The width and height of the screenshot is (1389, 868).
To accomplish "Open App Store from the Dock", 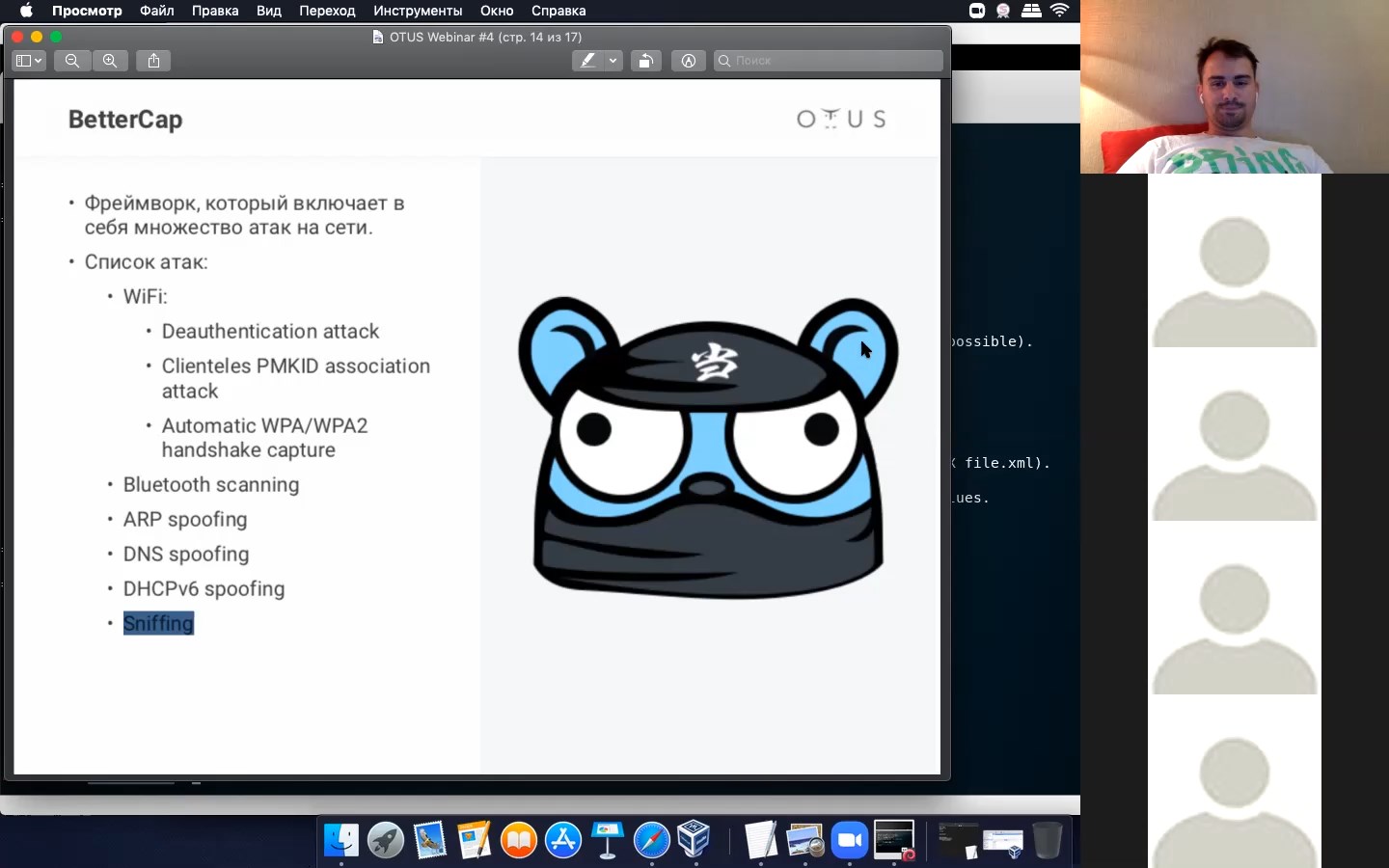I will [563, 840].
